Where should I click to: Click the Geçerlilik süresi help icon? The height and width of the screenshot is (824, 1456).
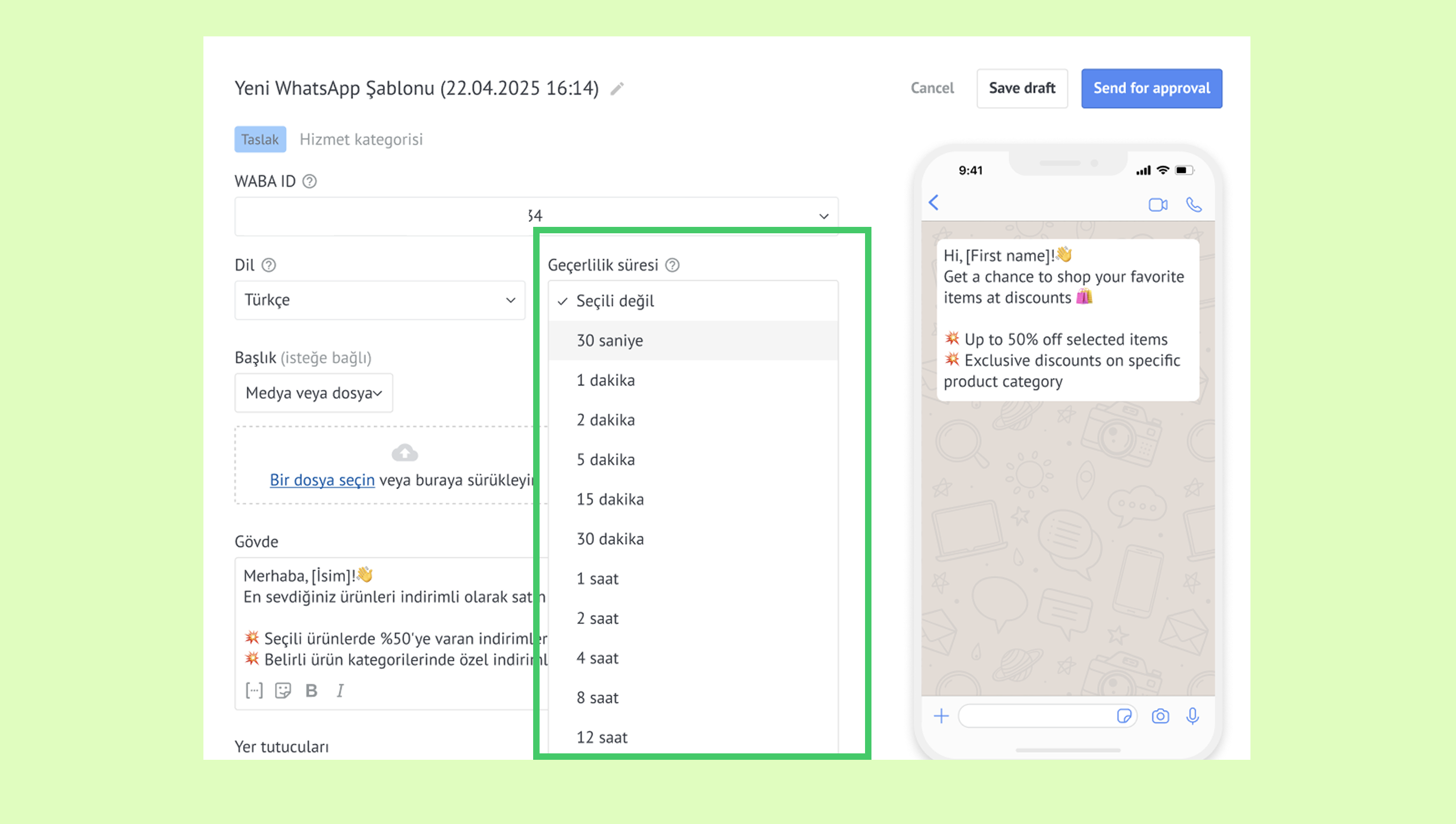(x=672, y=265)
